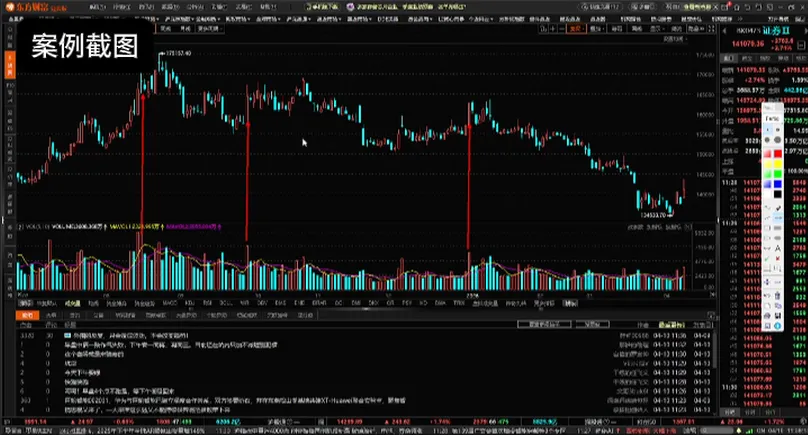Screen dimensions: 808x435
Task: Select the translucent red highlighter swatch
Action: 767,154
